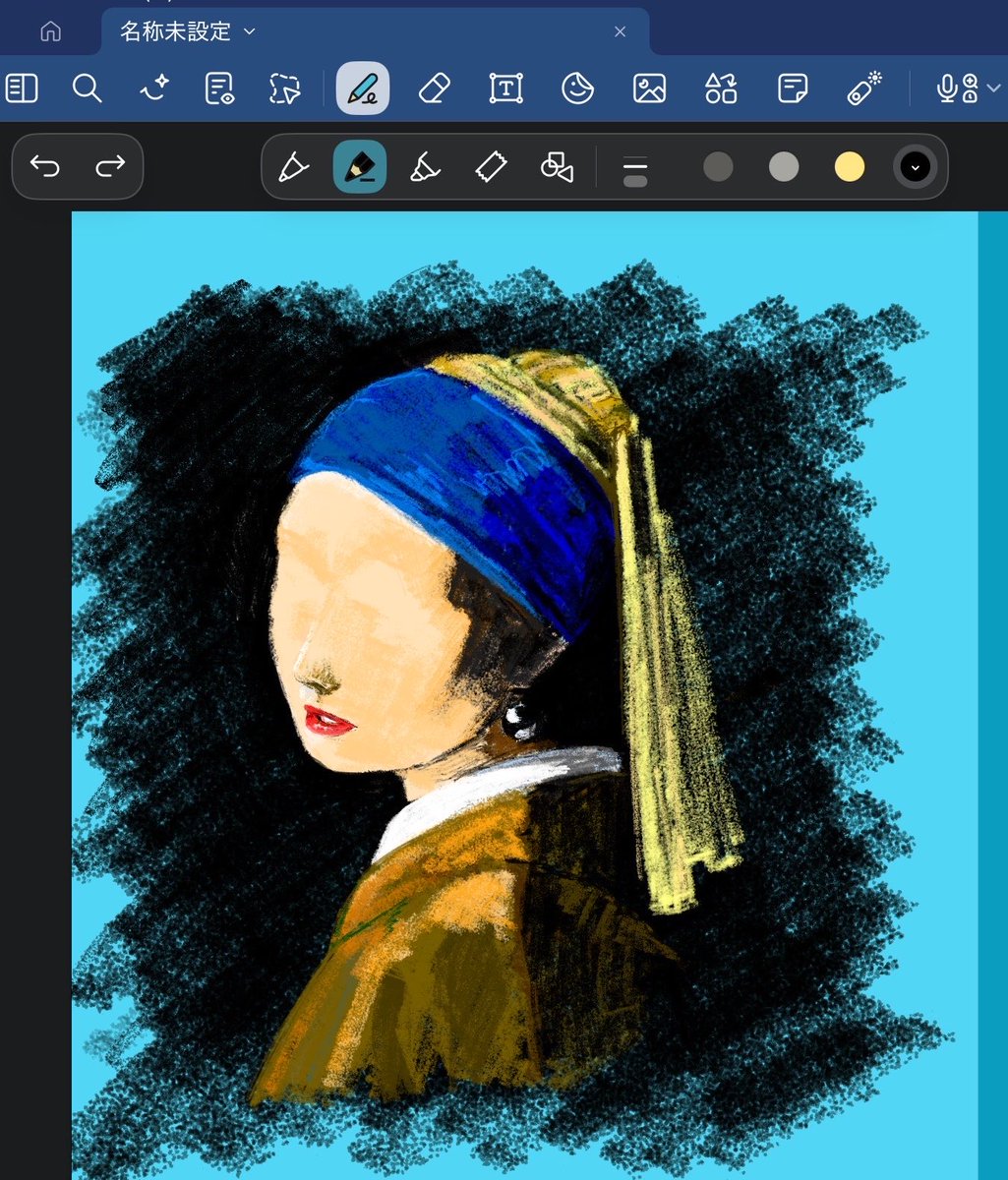Pick the dark gray color swatch
1008x1180 pixels.
tap(718, 167)
